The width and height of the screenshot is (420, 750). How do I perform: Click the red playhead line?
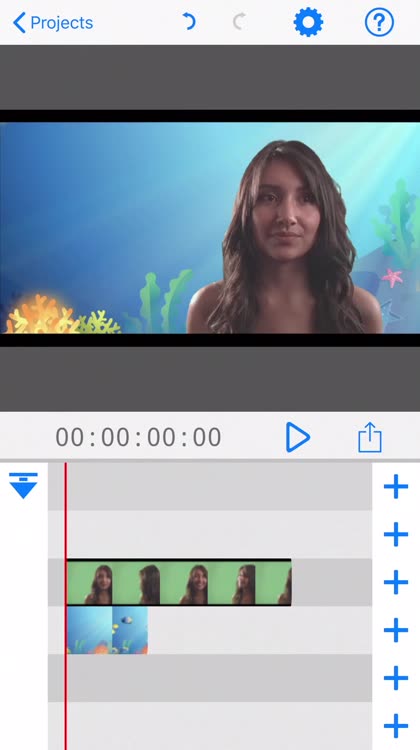point(66,606)
